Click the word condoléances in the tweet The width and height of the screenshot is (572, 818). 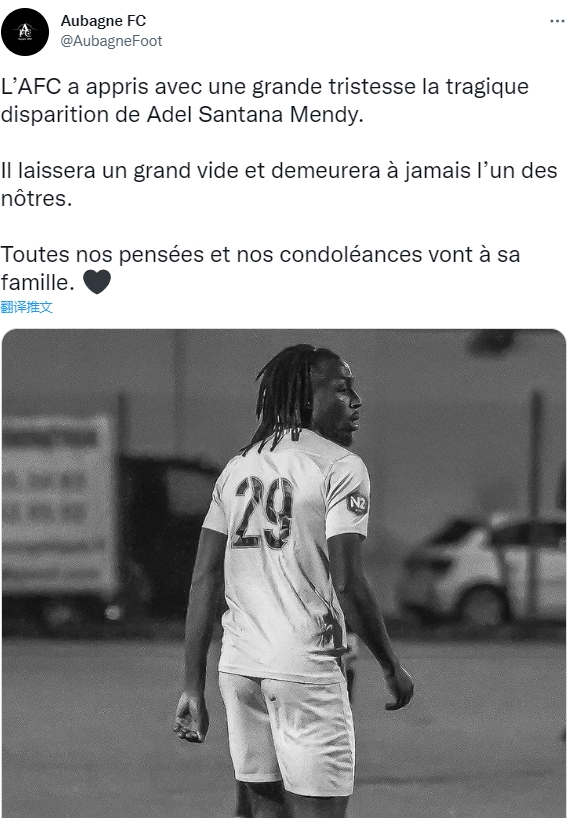click(x=351, y=255)
